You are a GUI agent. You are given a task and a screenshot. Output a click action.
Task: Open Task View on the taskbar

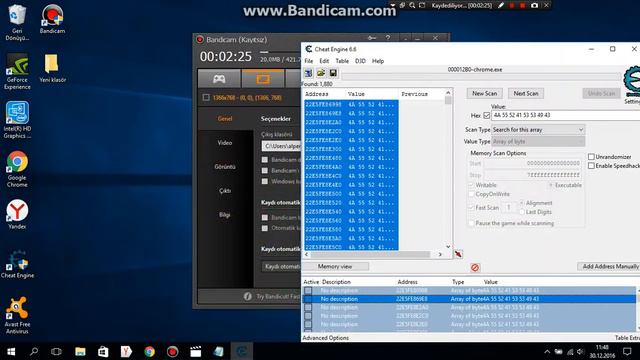(x=56, y=351)
